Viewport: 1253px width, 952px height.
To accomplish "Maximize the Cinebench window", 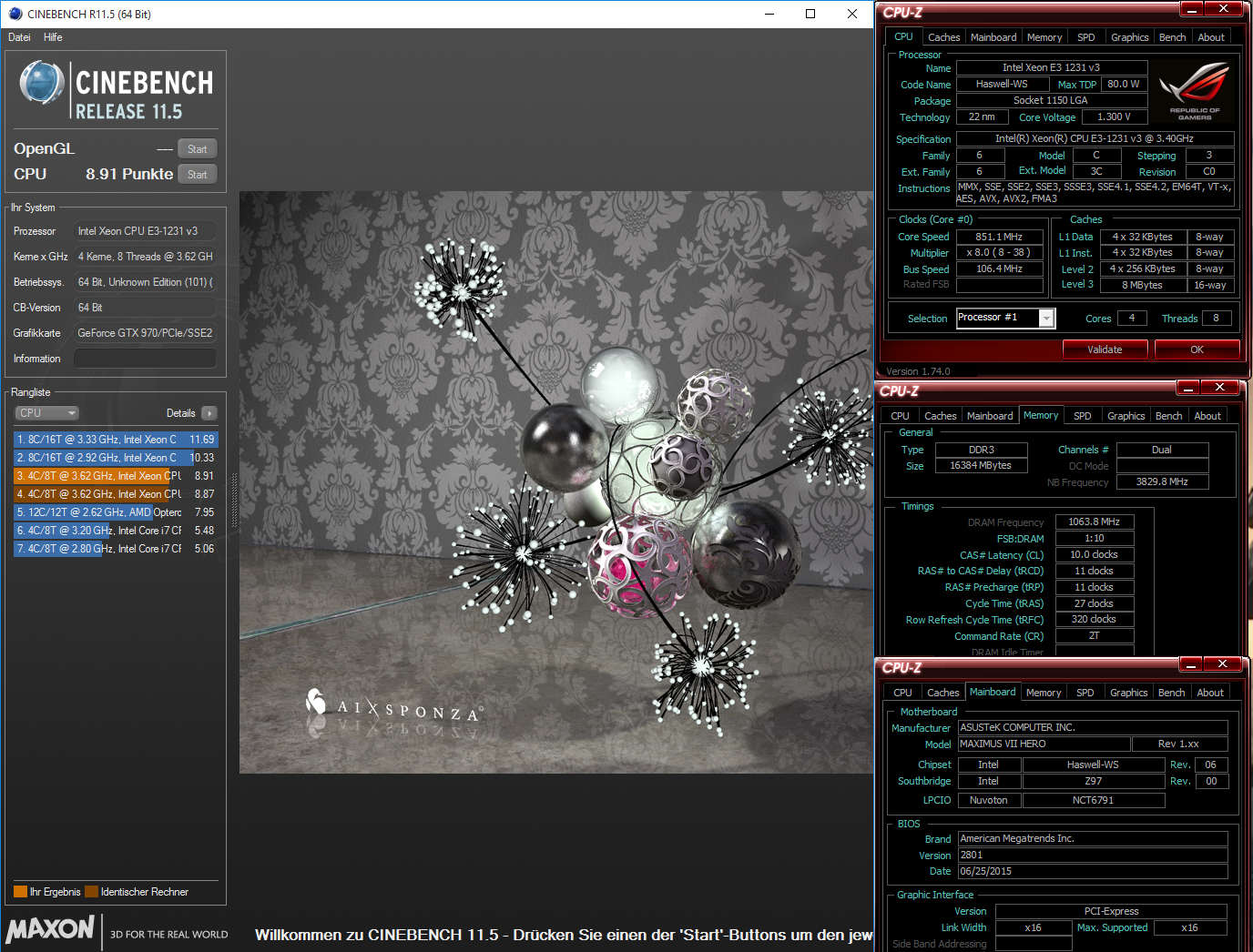I will 810,14.
